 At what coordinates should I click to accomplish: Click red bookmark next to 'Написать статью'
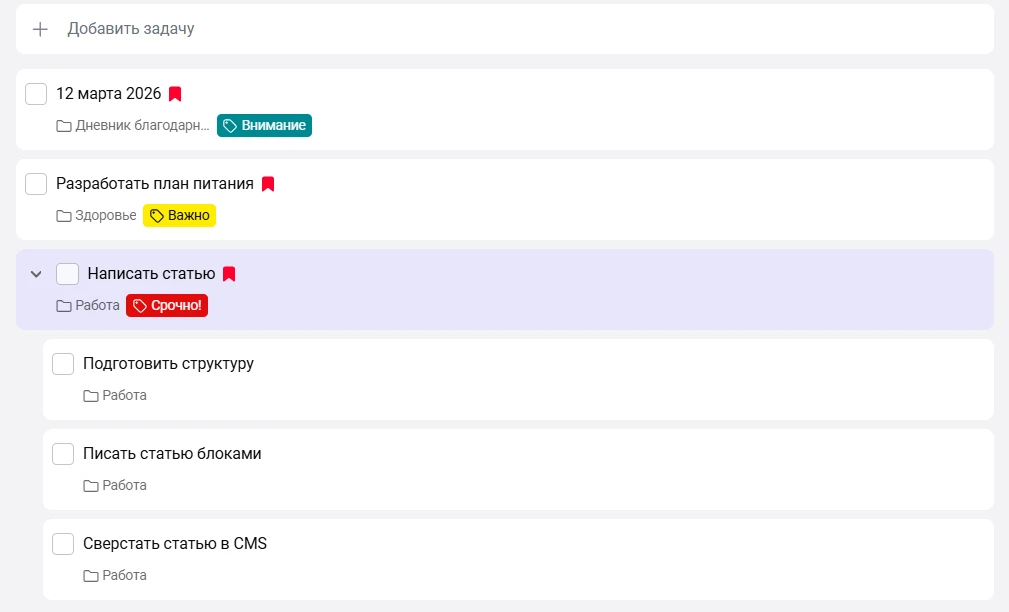[229, 274]
